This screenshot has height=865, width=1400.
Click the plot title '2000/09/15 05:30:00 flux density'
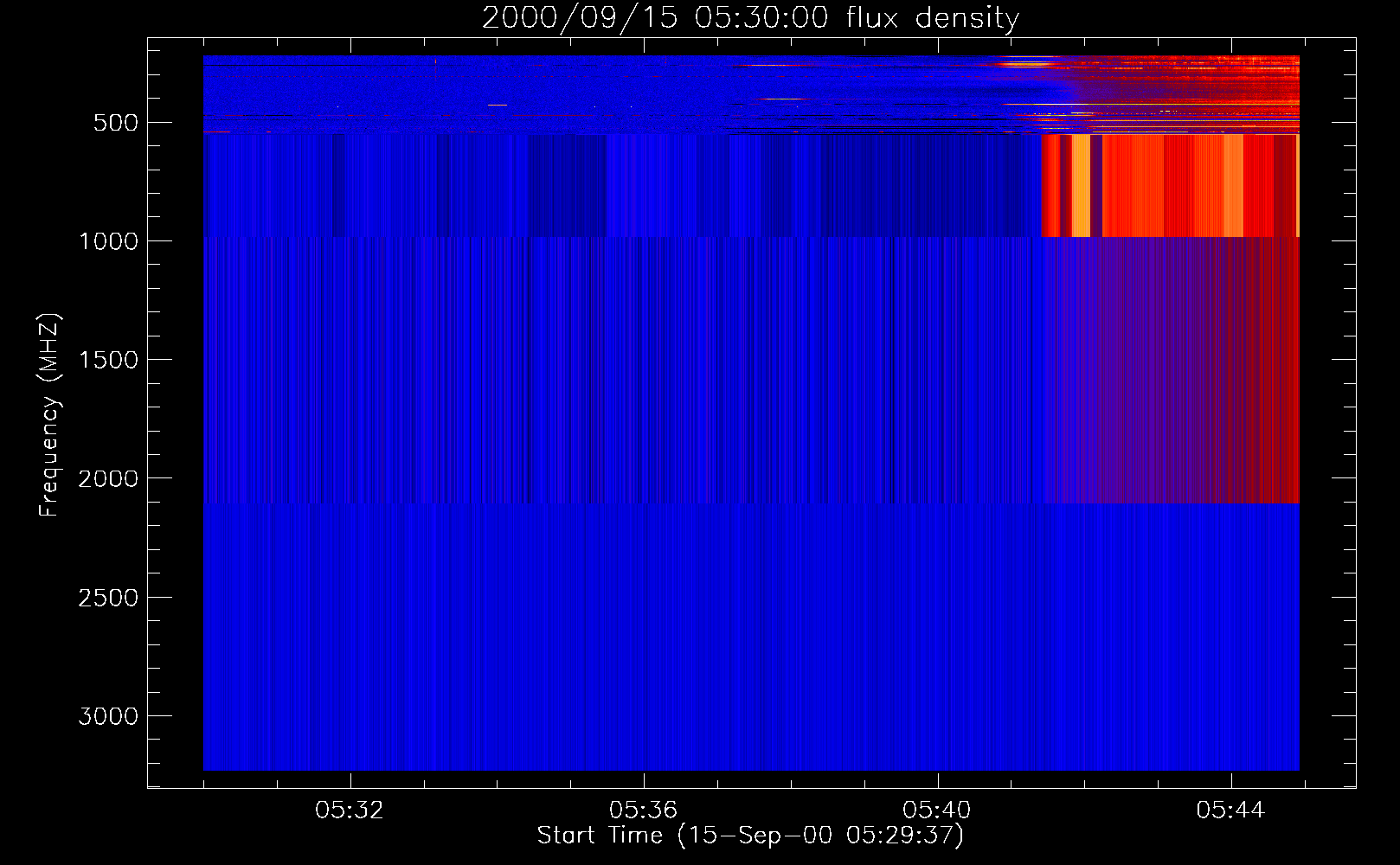tap(750, 17)
